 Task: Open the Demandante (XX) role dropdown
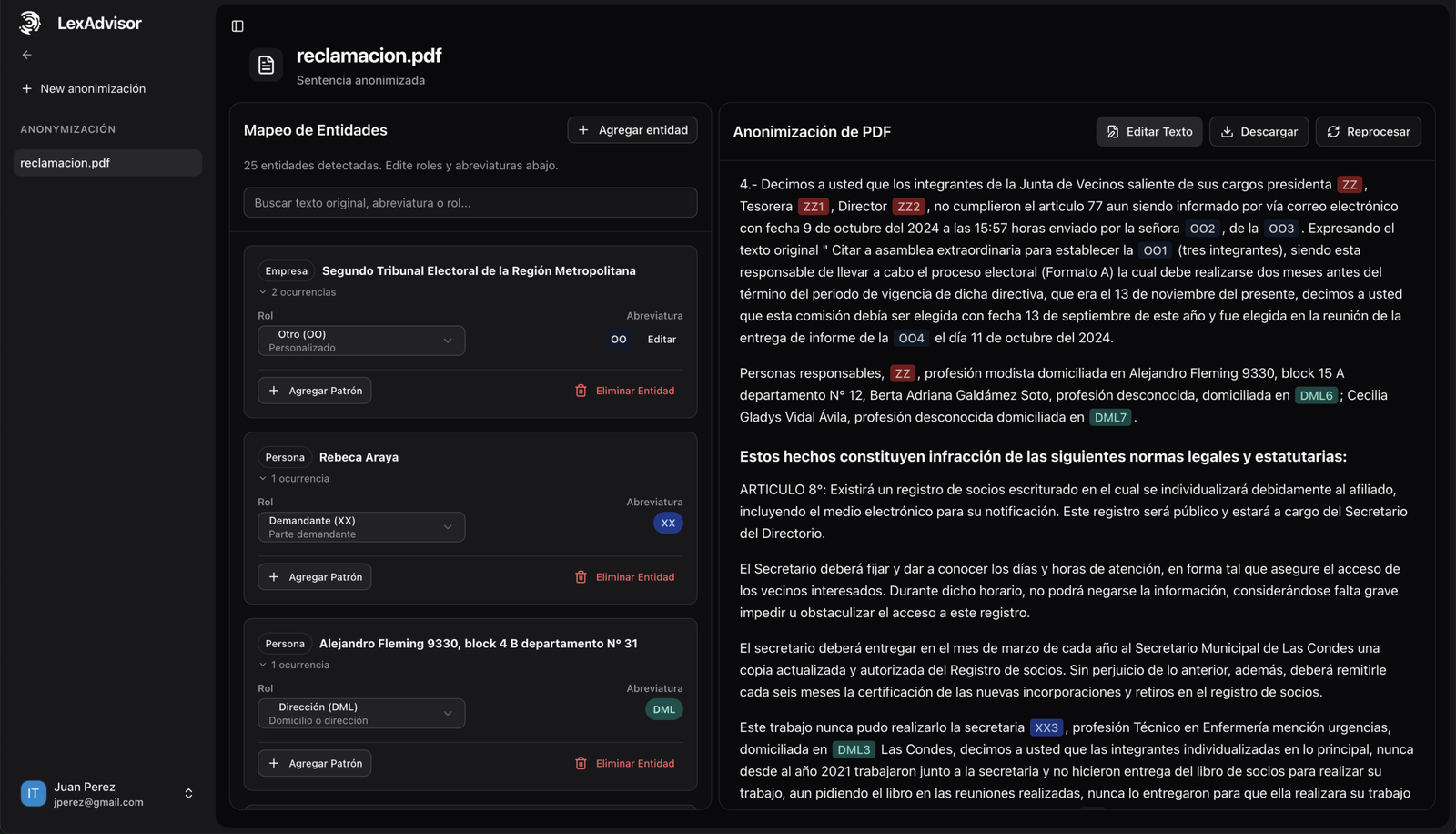tap(361, 527)
